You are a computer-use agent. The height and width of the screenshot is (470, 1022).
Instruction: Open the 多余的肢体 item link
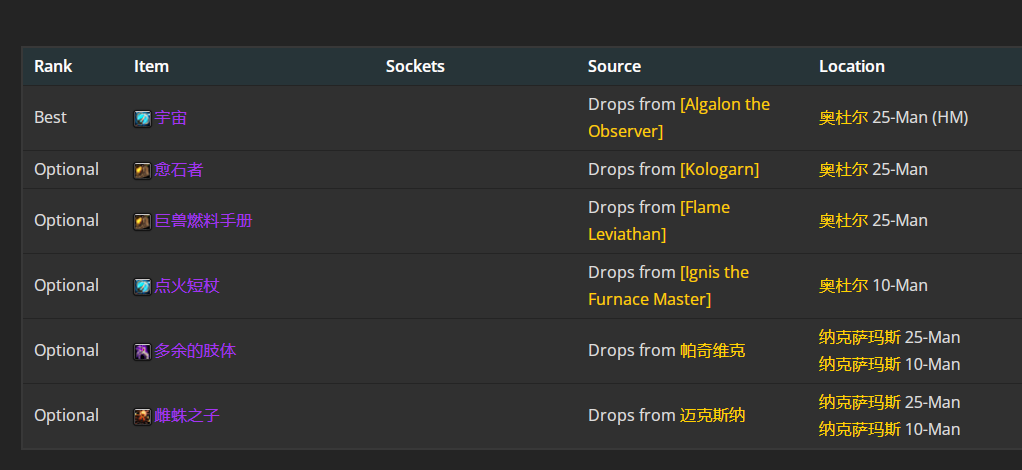click(196, 351)
